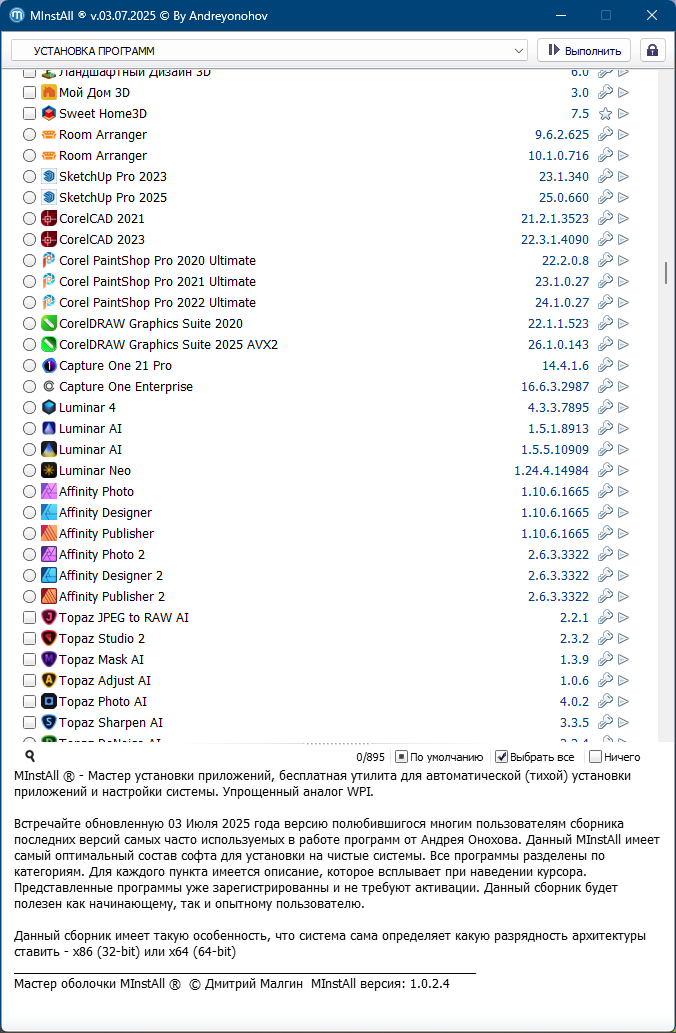Select the Affinity Publisher 2 radio button
Screen dimensions: 676x1033
[x=29, y=596]
